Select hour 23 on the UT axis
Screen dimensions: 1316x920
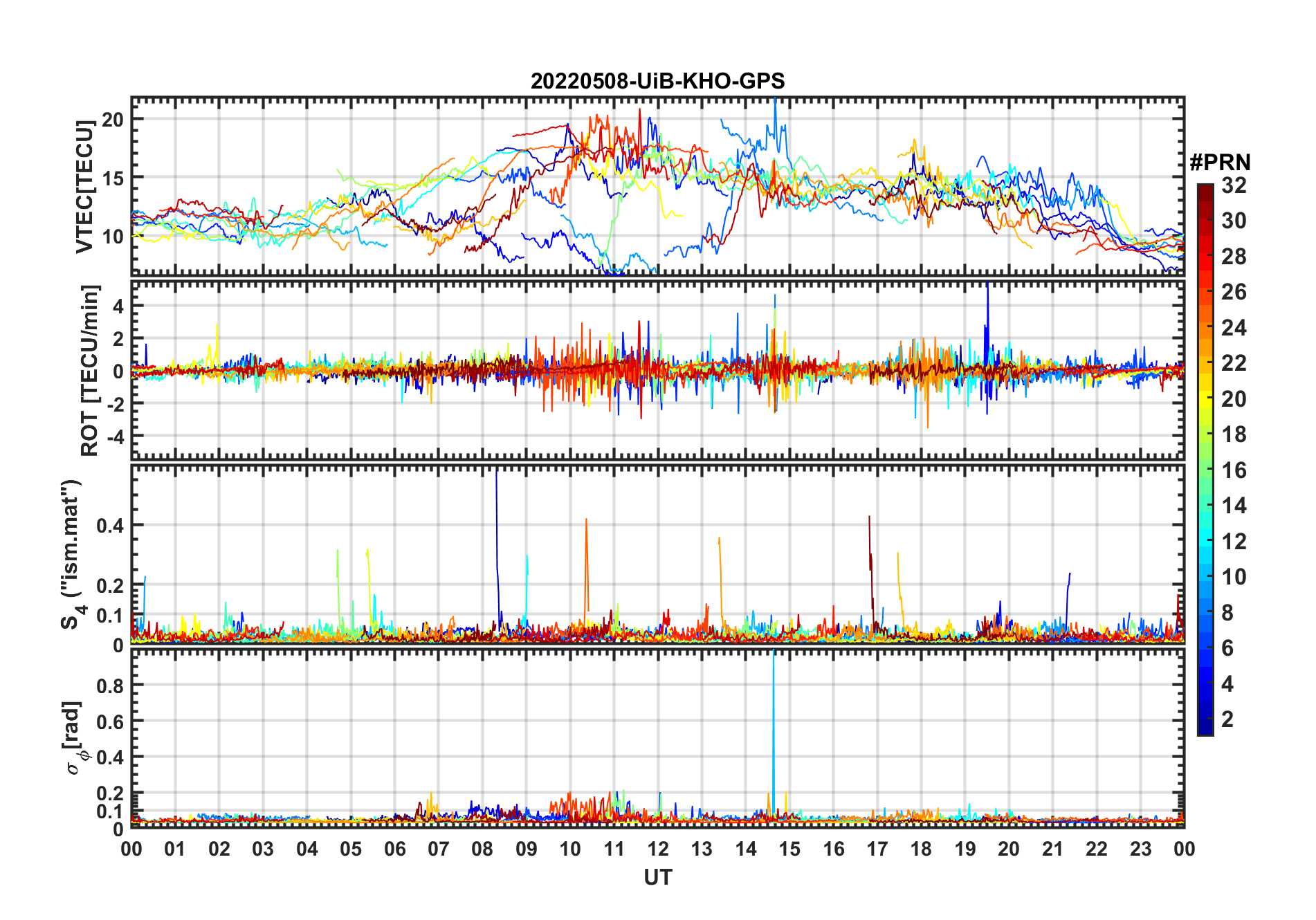[x=1141, y=849]
